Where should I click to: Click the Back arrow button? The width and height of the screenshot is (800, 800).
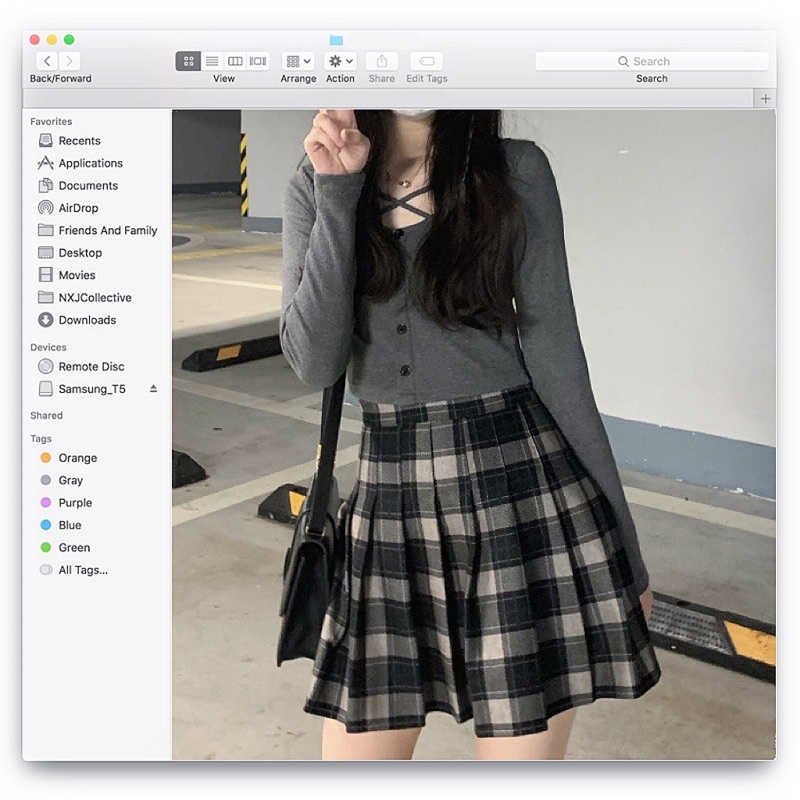pyautogui.click(x=47, y=61)
